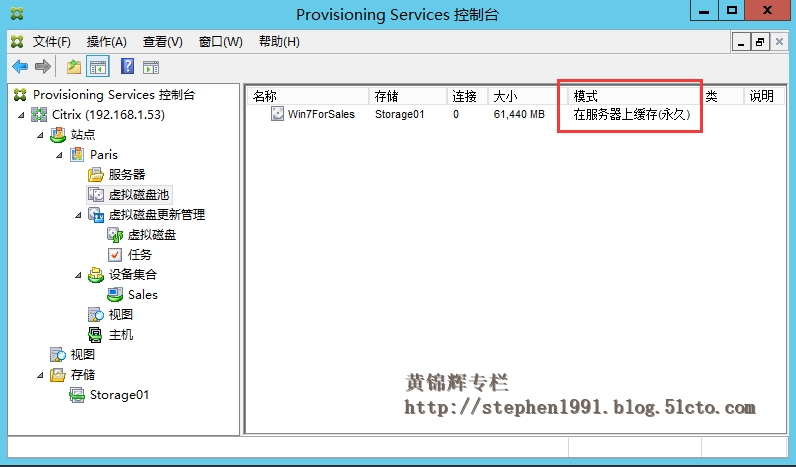This screenshot has width=796, height=467.
Task: Restore the inner MDI child window
Action: click(760, 42)
